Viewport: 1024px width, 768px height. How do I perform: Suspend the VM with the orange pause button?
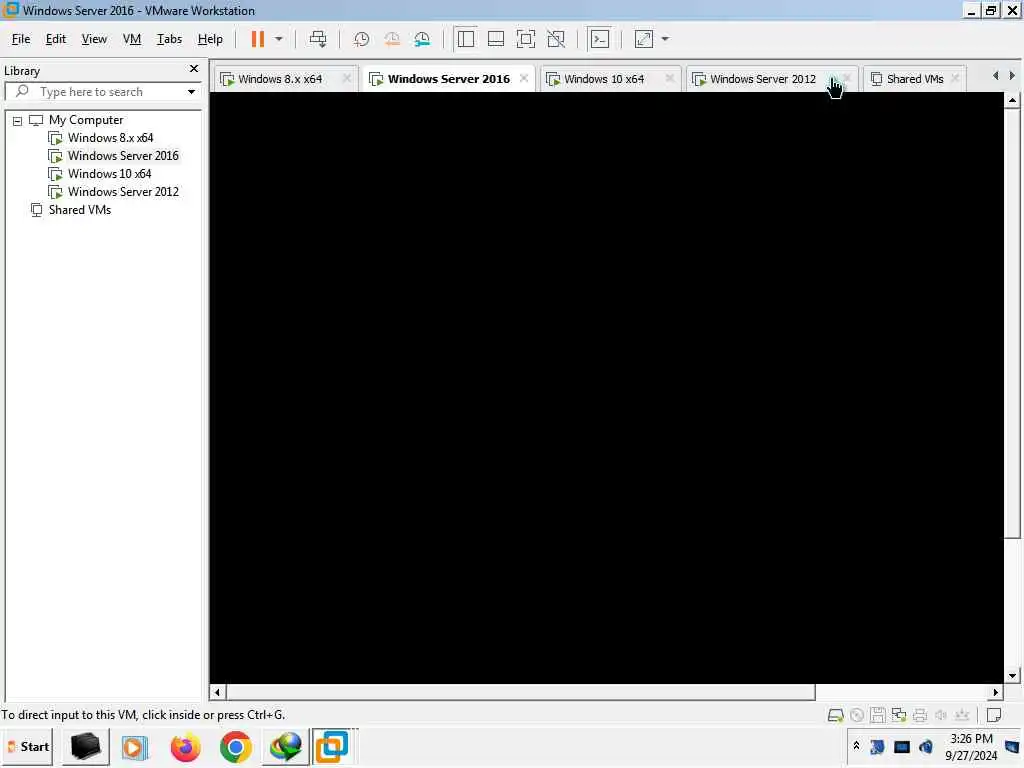tap(258, 39)
